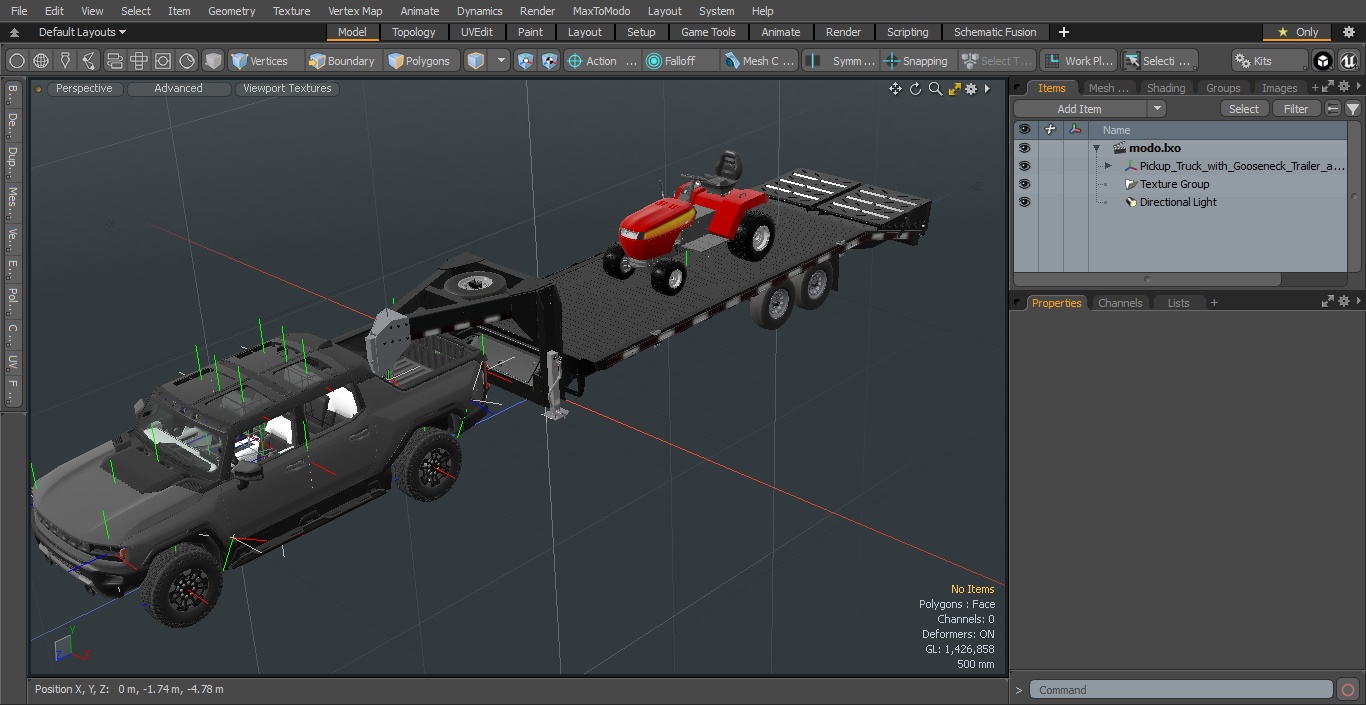Open the dropdown arrow beside the blue cube
The width and height of the screenshot is (1366, 705).
point(501,61)
